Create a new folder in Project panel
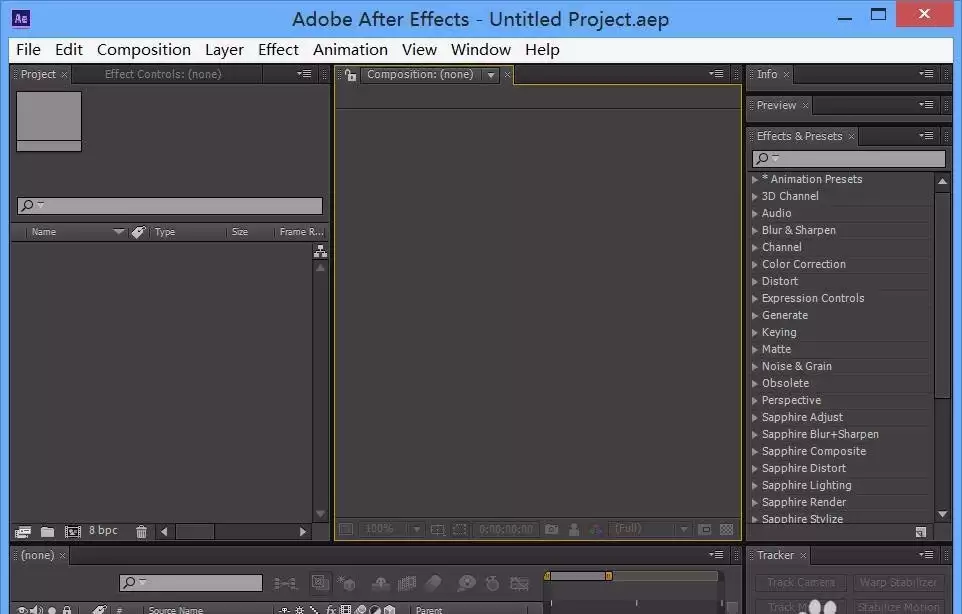This screenshot has height=614, width=962. (x=47, y=532)
